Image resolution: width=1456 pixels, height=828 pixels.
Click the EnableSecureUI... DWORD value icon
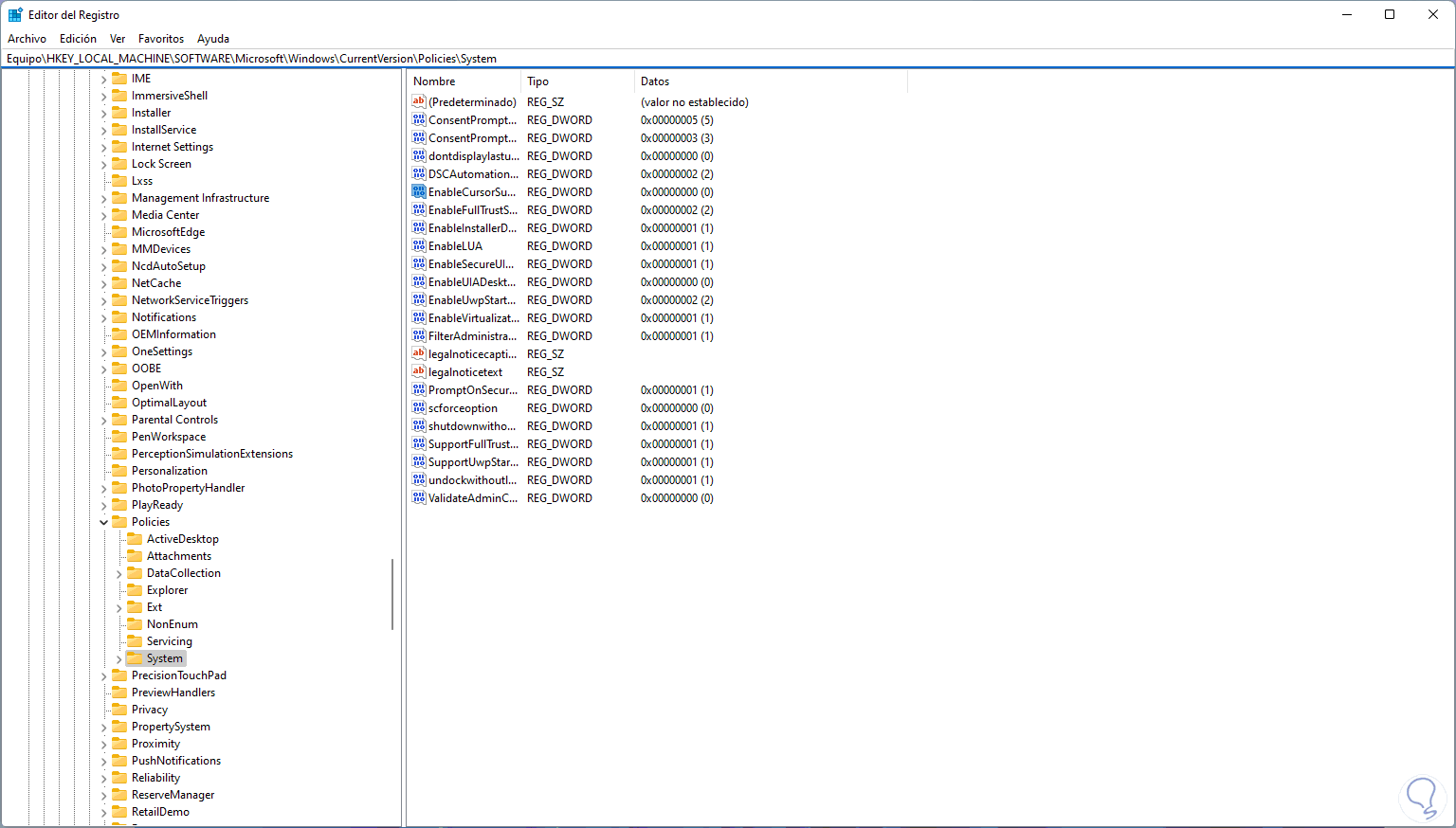pos(419,263)
